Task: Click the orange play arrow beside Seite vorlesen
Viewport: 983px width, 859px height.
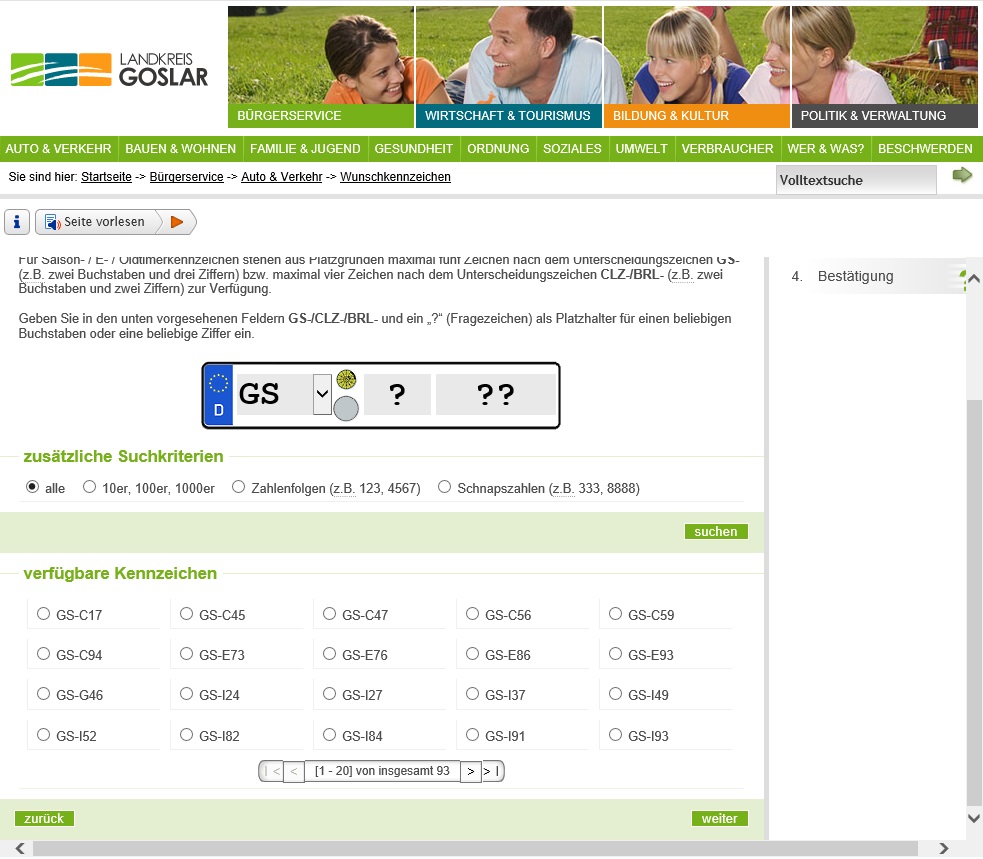Action: (177, 222)
